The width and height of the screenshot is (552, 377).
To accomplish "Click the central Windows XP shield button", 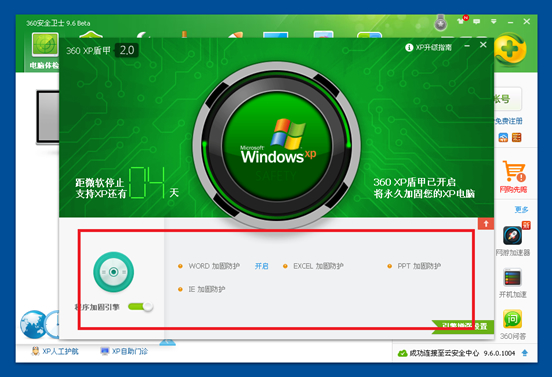I will click(x=277, y=145).
